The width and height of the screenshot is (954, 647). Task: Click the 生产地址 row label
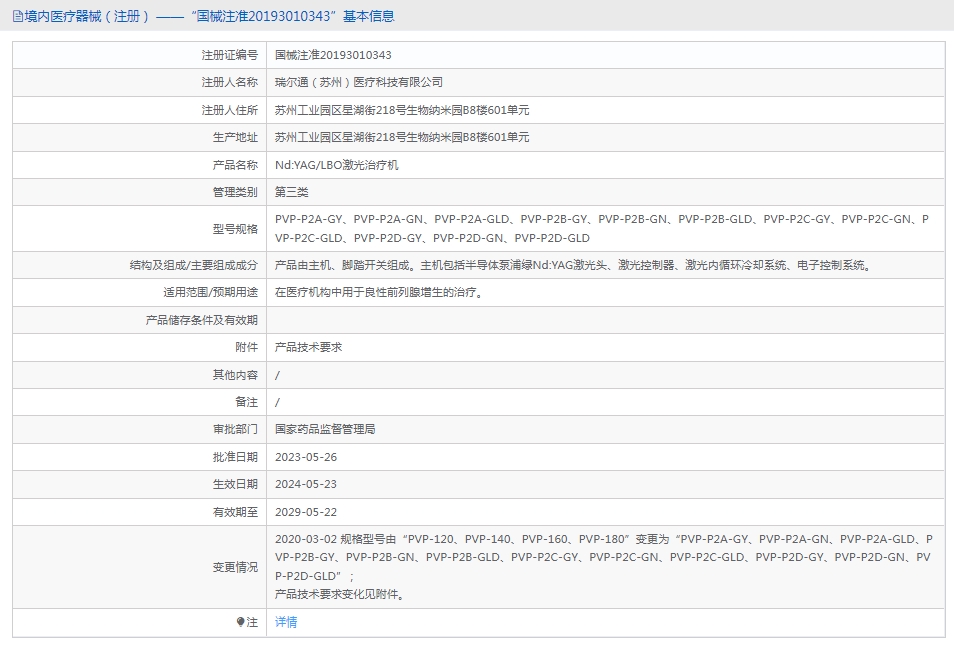point(235,138)
